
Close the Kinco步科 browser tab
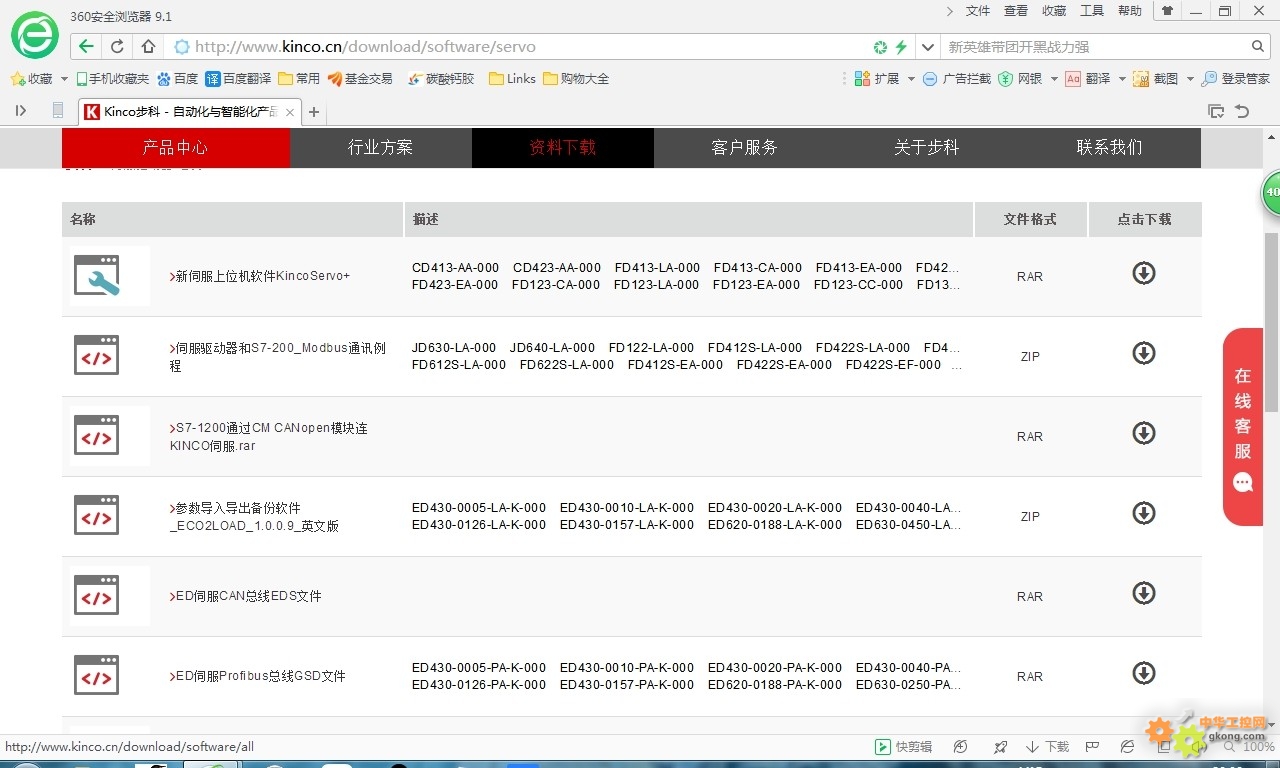290,112
